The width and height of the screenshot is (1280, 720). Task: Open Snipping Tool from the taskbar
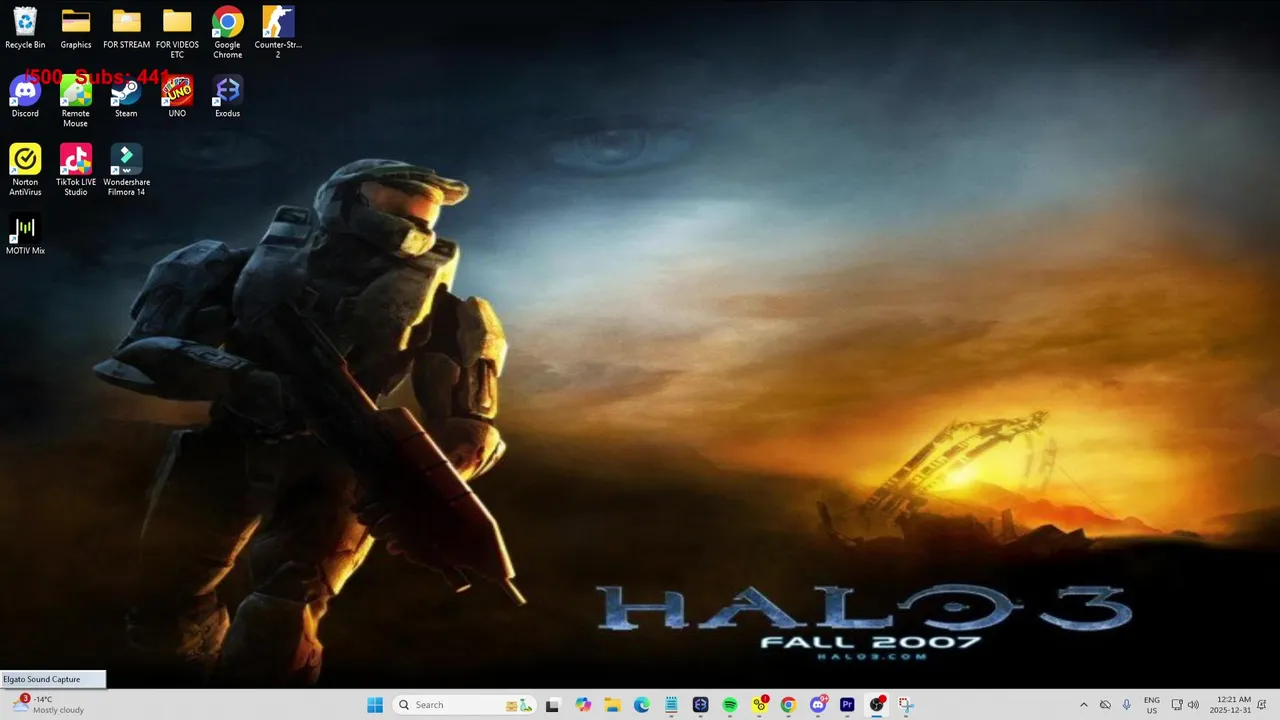(907, 705)
